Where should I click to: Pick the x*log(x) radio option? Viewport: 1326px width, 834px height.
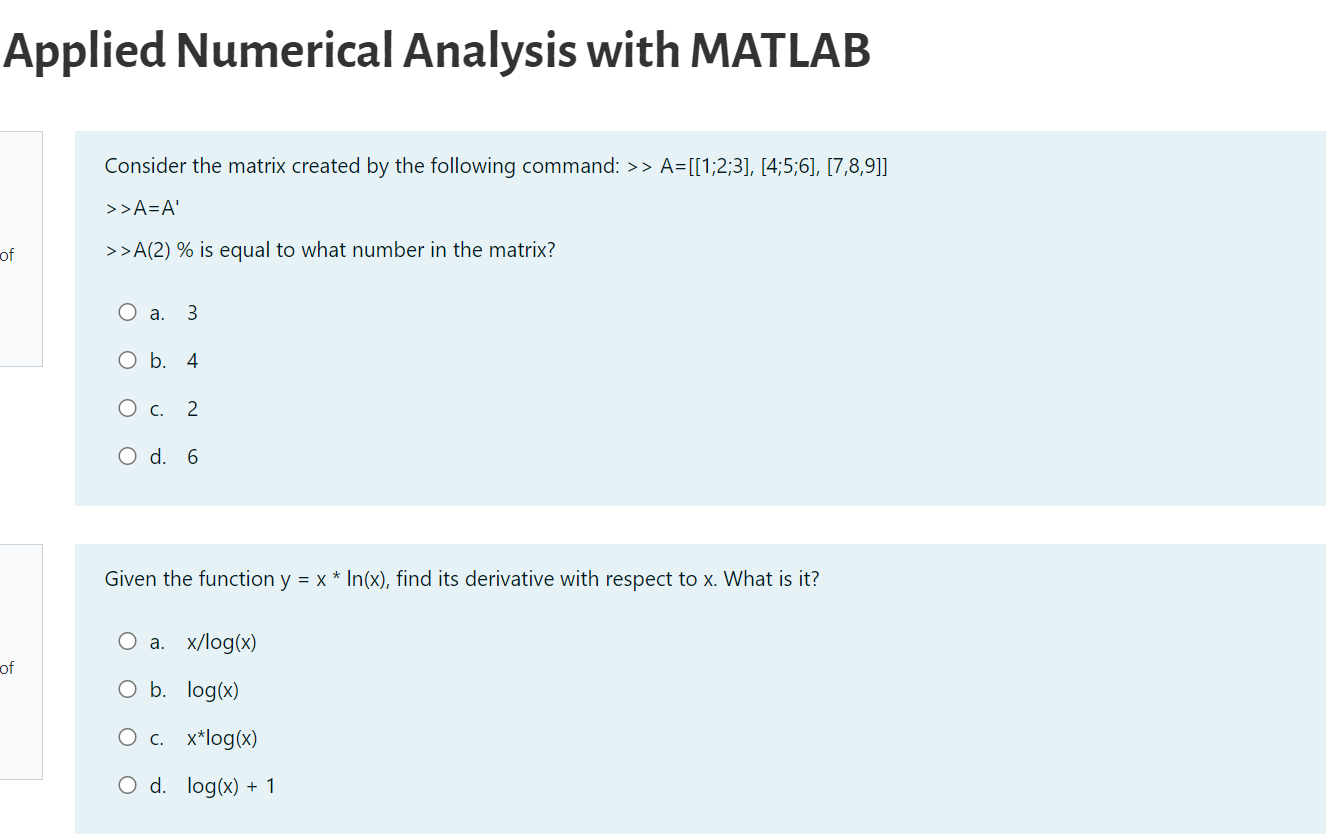127,737
